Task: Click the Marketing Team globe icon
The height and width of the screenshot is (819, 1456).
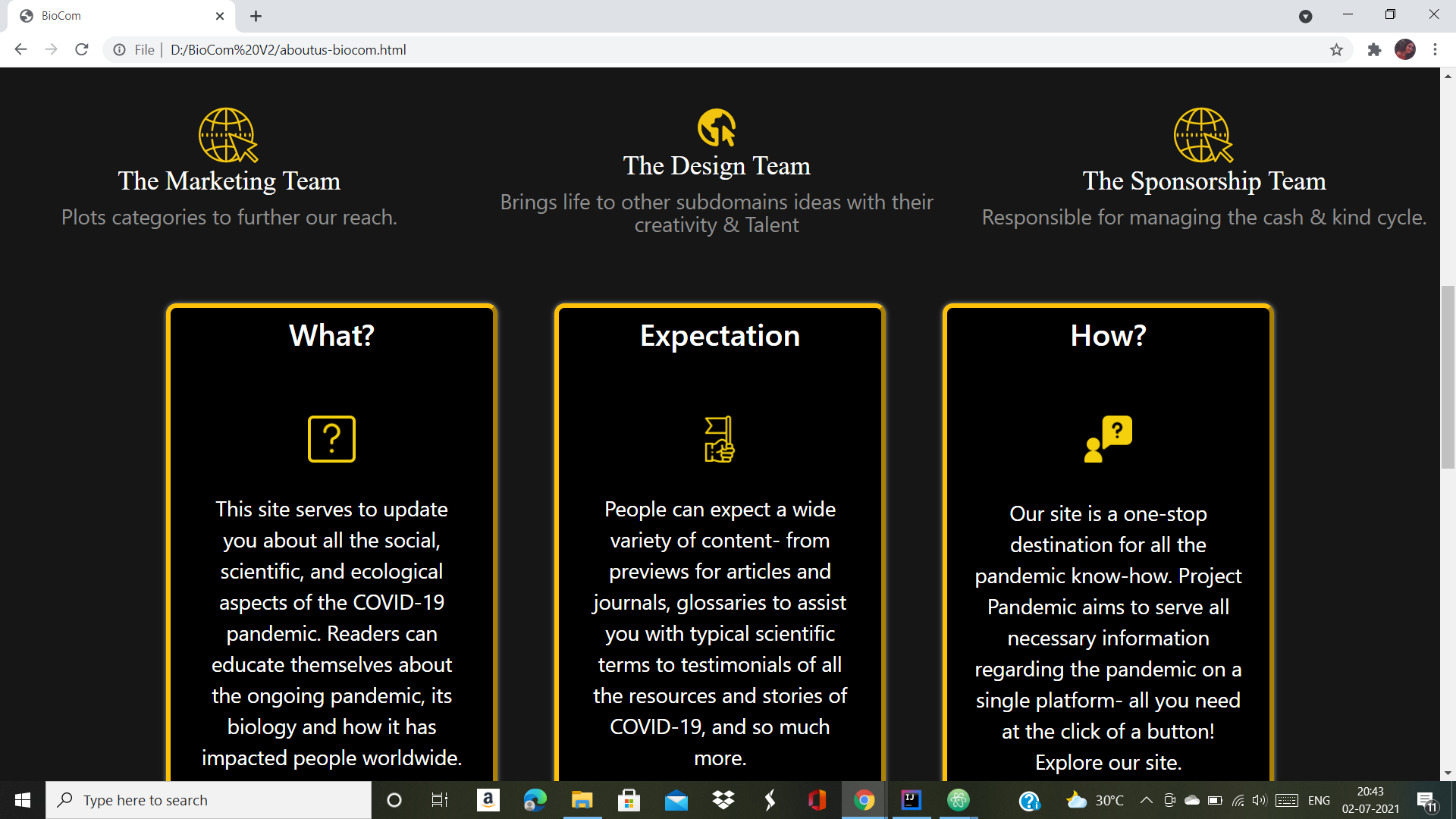Action: pos(228,135)
